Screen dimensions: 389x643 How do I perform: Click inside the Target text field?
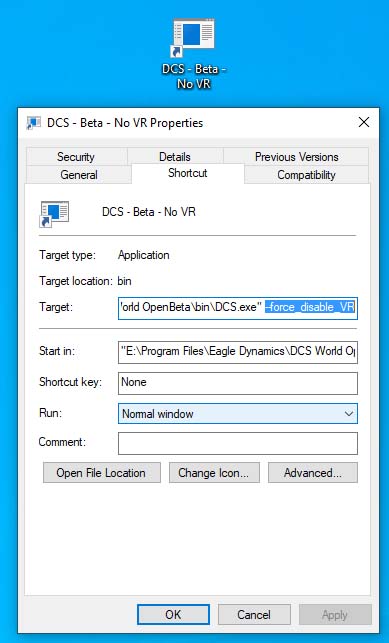(x=238, y=308)
